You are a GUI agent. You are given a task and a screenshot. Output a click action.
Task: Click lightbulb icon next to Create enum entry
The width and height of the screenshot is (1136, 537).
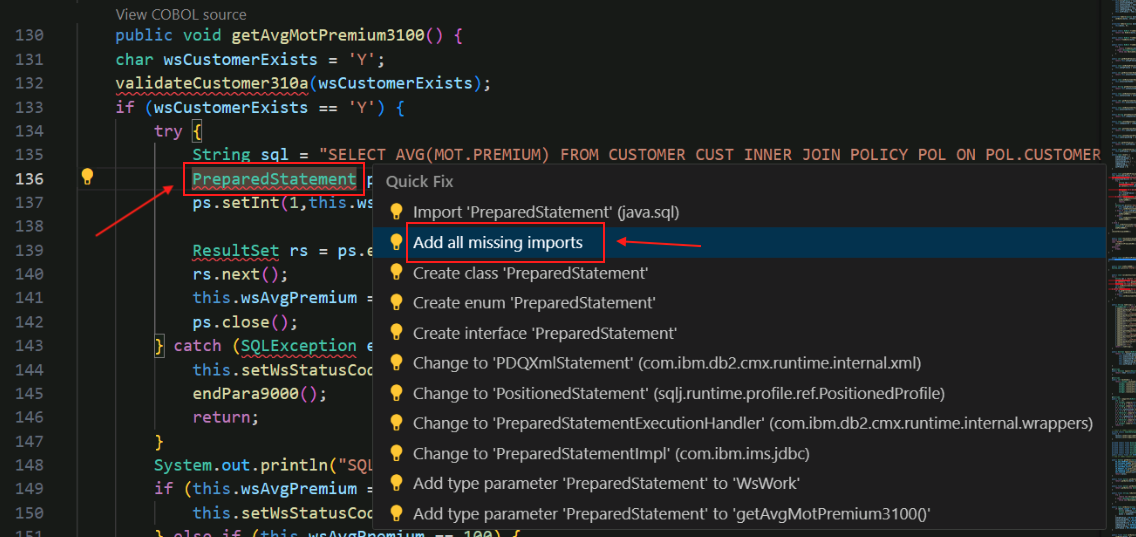click(x=396, y=302)
